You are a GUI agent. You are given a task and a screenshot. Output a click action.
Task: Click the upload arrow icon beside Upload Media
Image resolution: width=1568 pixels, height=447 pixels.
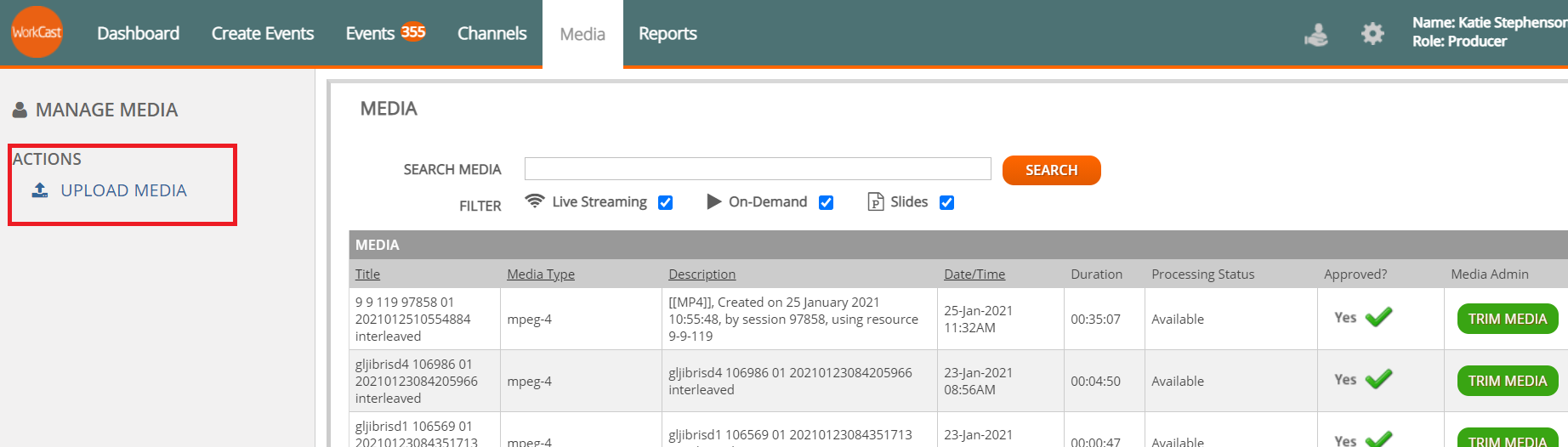point(40,190)
